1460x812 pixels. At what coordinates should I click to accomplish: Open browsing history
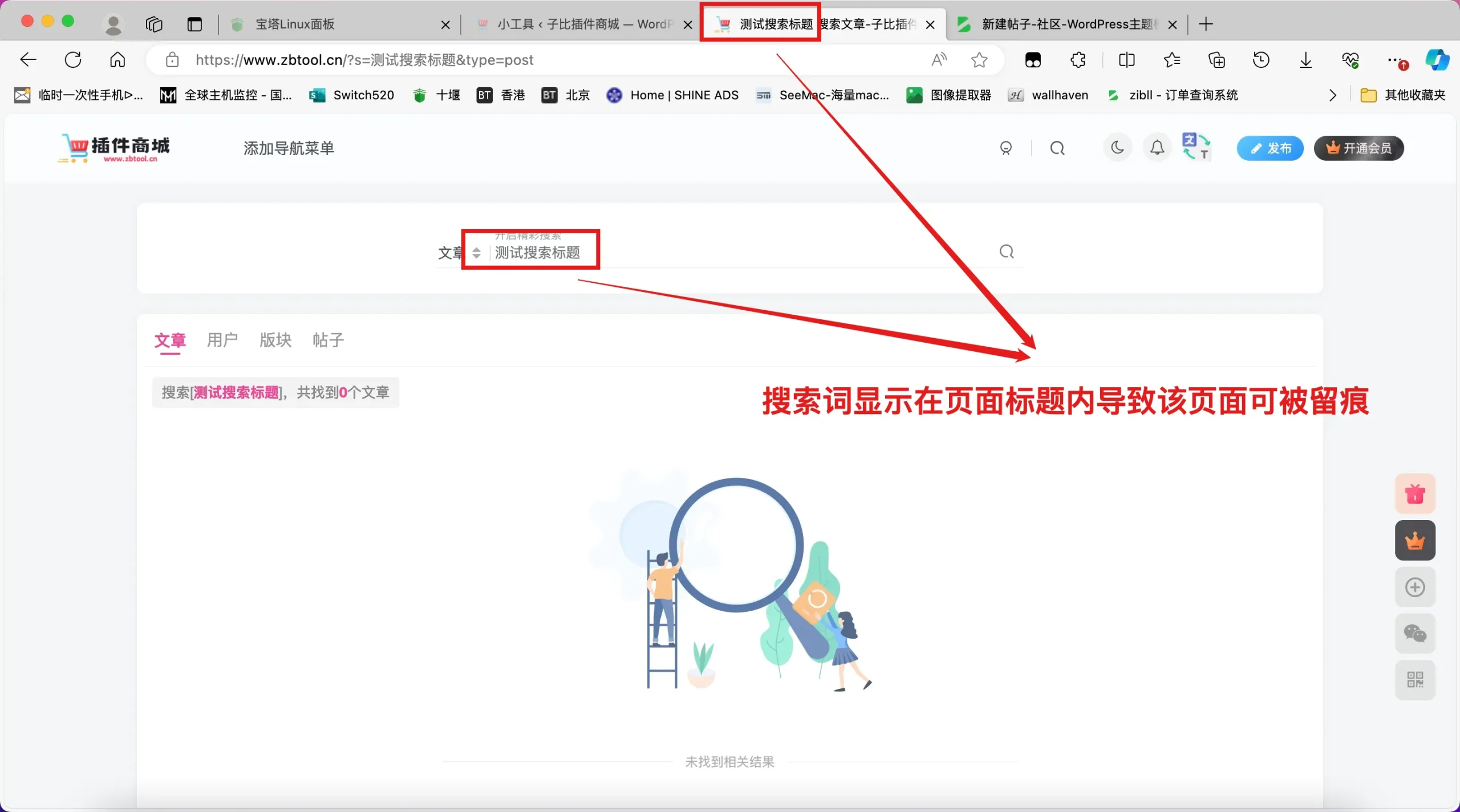pyautogui.click(x=1261, y=60)
